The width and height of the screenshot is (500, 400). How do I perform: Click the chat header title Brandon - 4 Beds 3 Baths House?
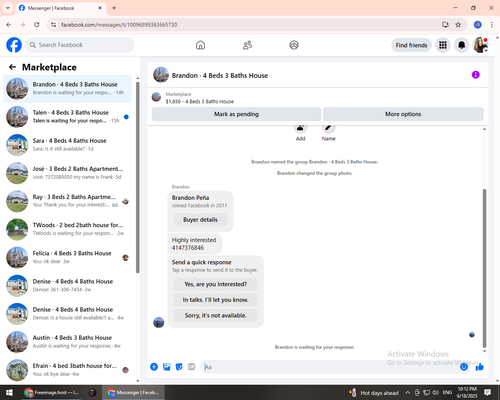click(220, 76)
